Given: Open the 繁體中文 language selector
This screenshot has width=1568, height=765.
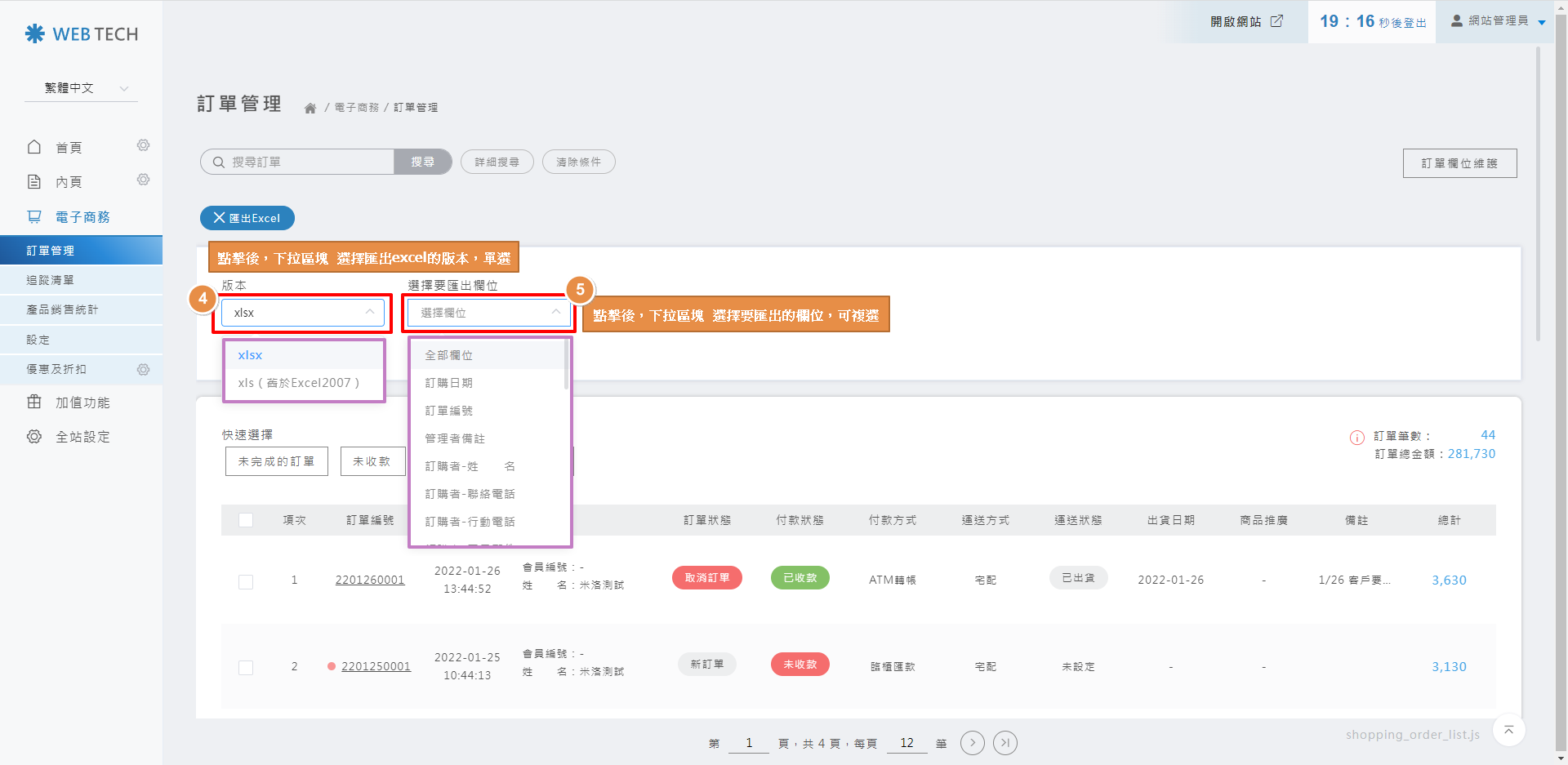Looking at the screenshot, I should coord(82,88).
